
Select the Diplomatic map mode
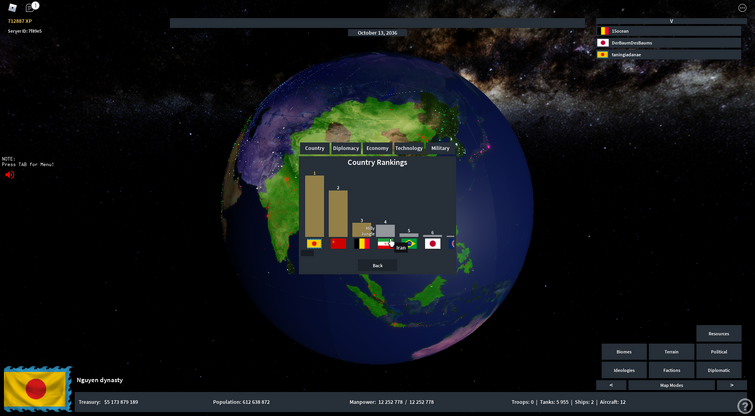click(x=718, y=370)
